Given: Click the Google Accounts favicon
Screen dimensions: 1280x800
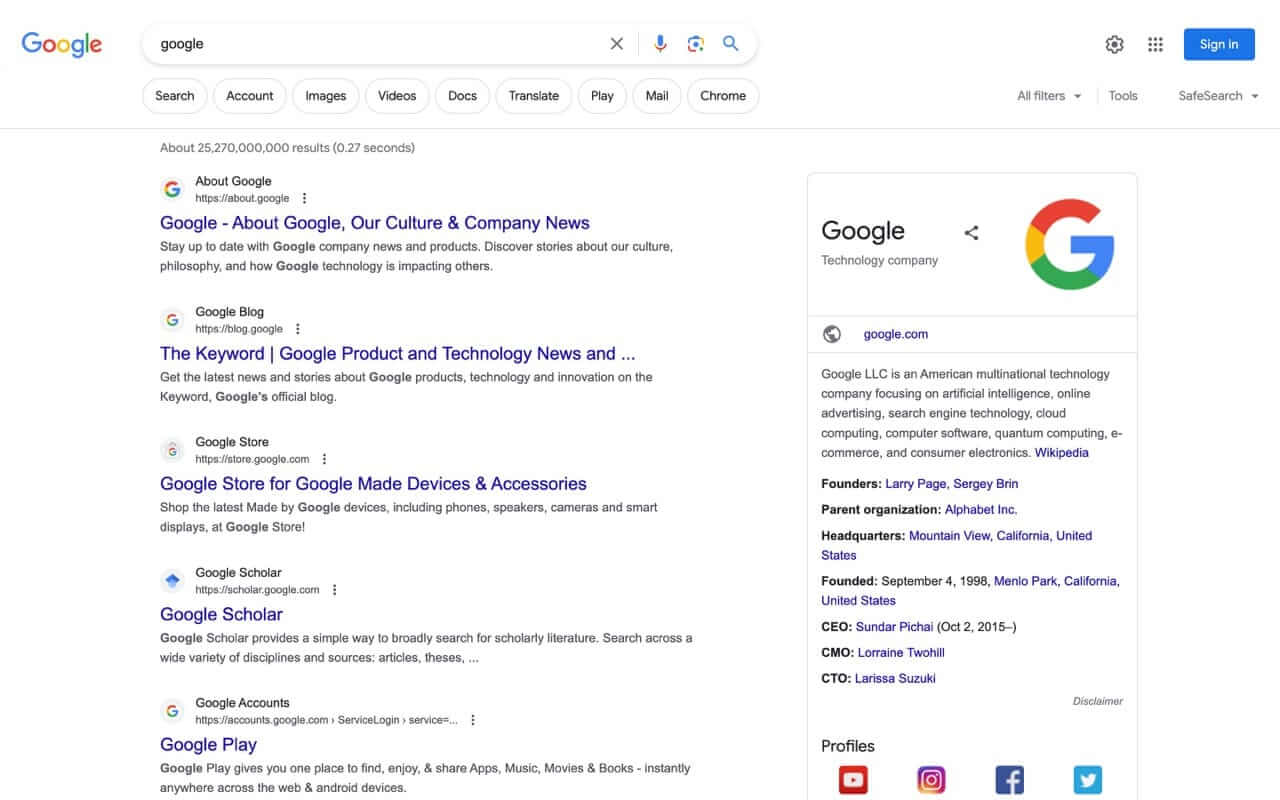Looking at the screenshot, I should pos(173,711).
